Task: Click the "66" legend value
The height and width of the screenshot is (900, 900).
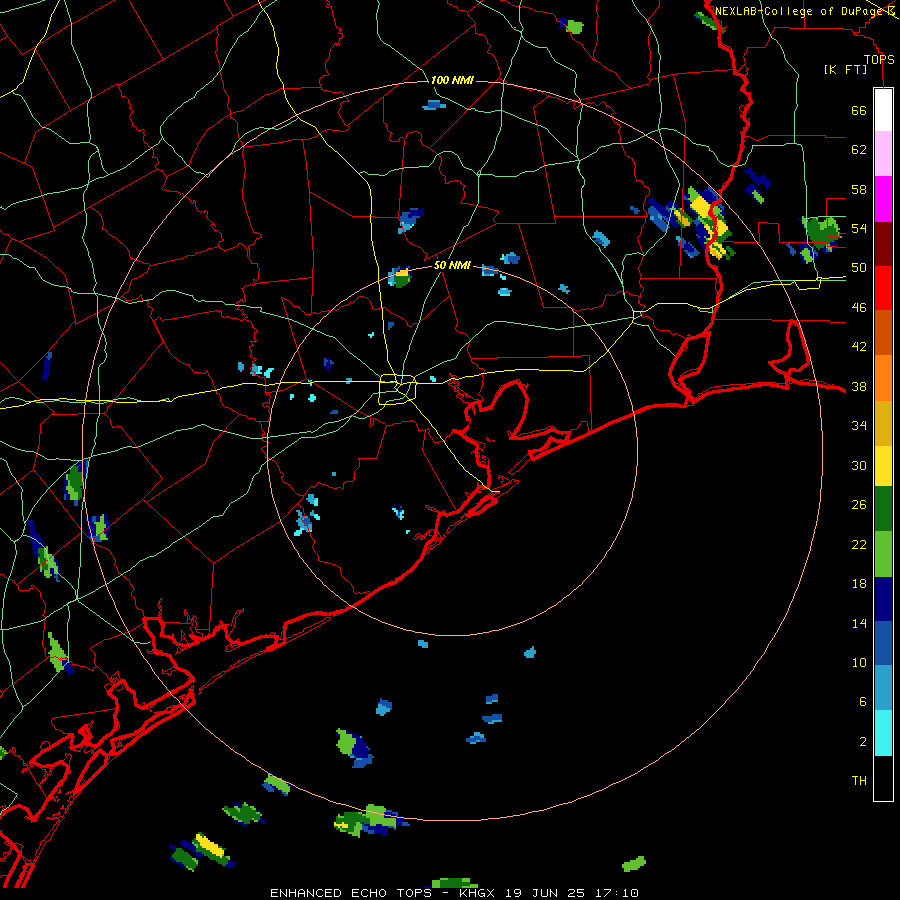Action: pos(859,111)
